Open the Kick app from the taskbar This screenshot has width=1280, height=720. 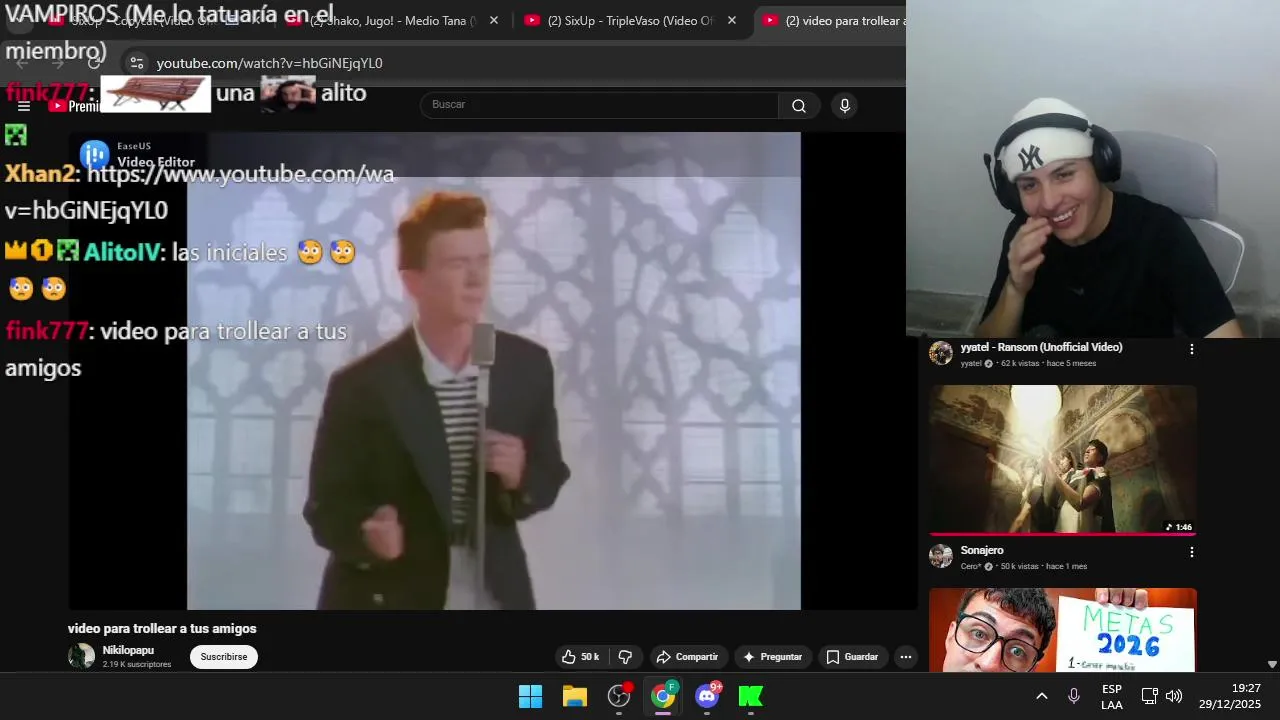(x=751, y=696)
